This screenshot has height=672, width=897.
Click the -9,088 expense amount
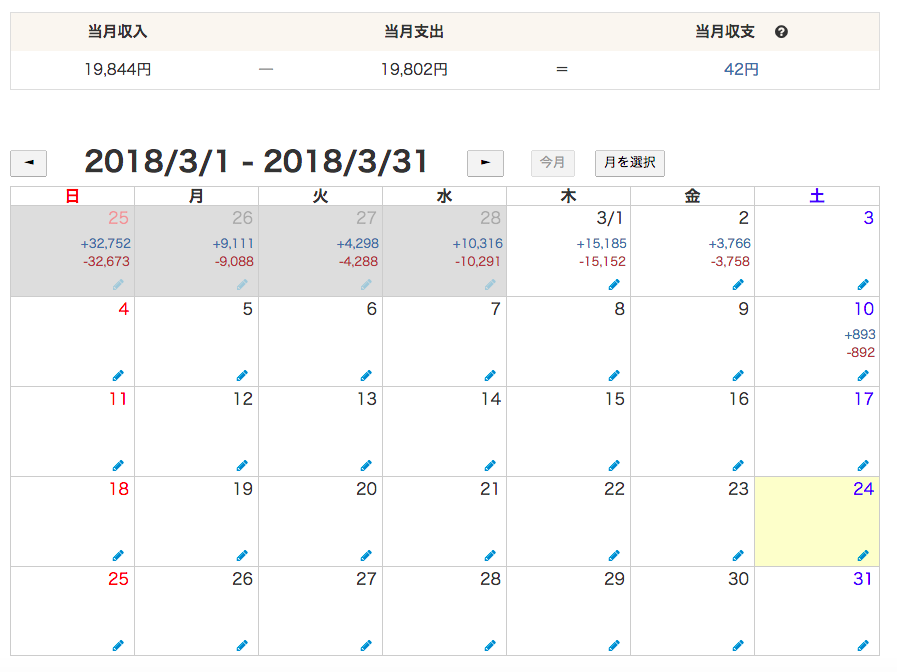pyautogui.click(x=234, y=262)
